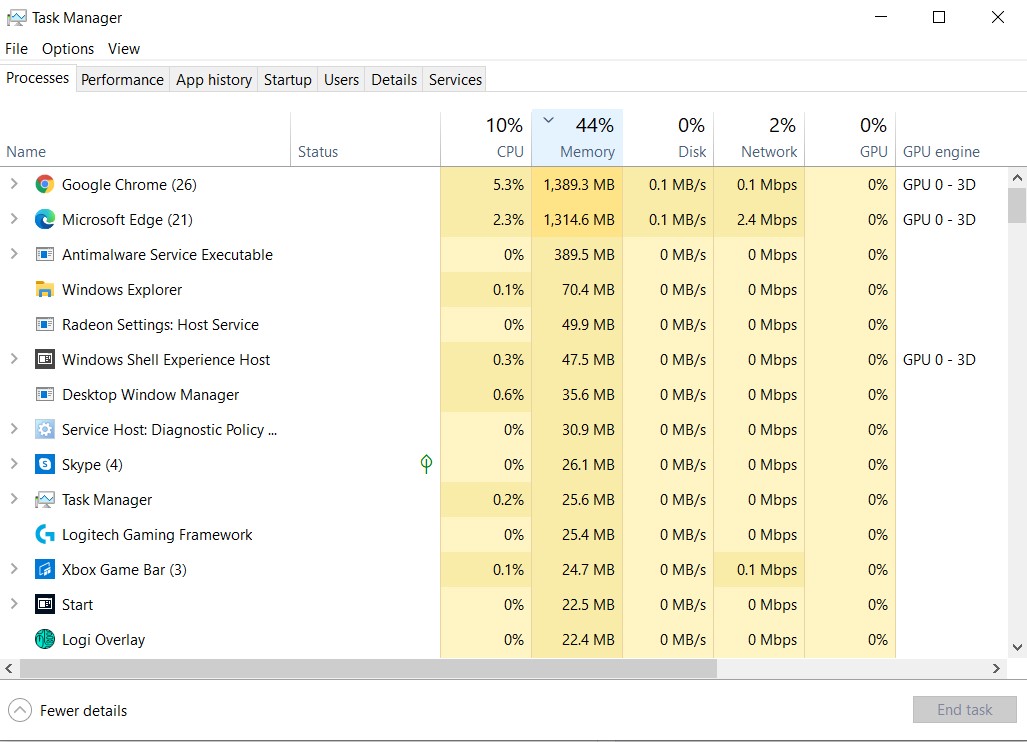Sort by the GPU column header
The image size is (1027, 742).
850,138
